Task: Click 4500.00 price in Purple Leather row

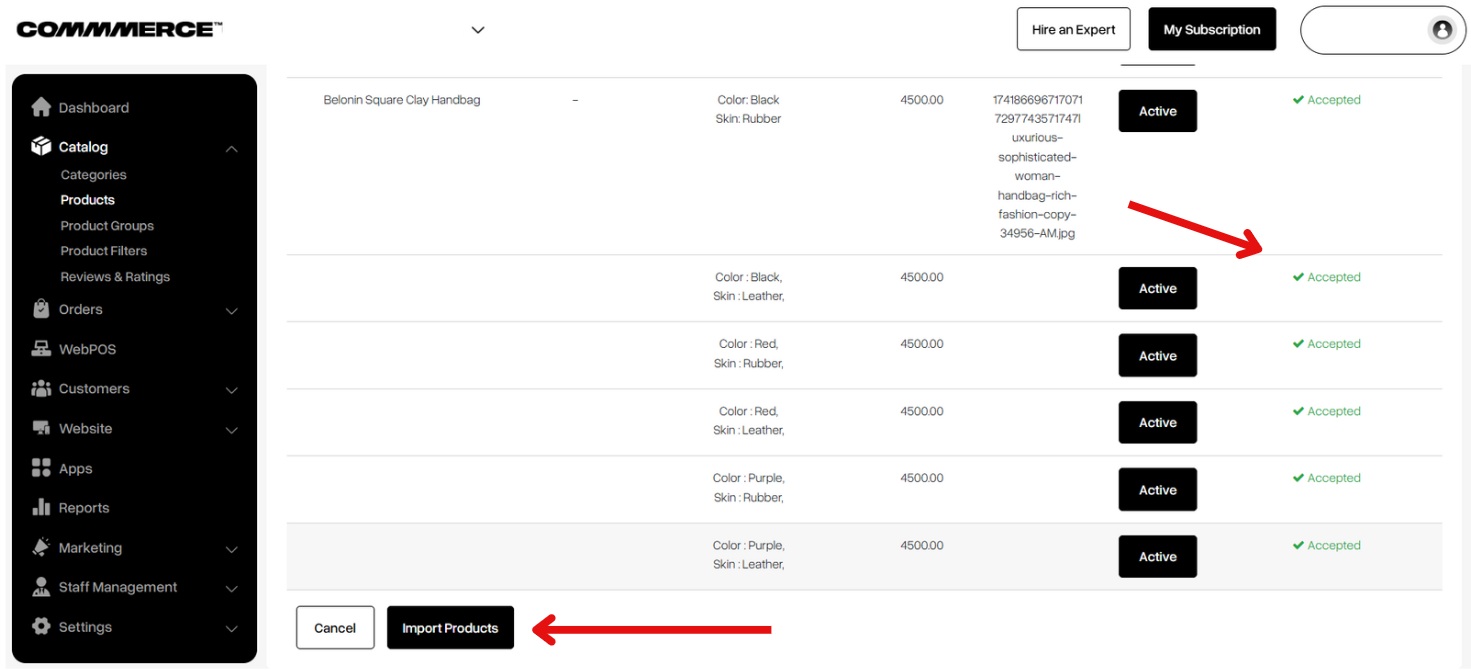Action: 921,545
